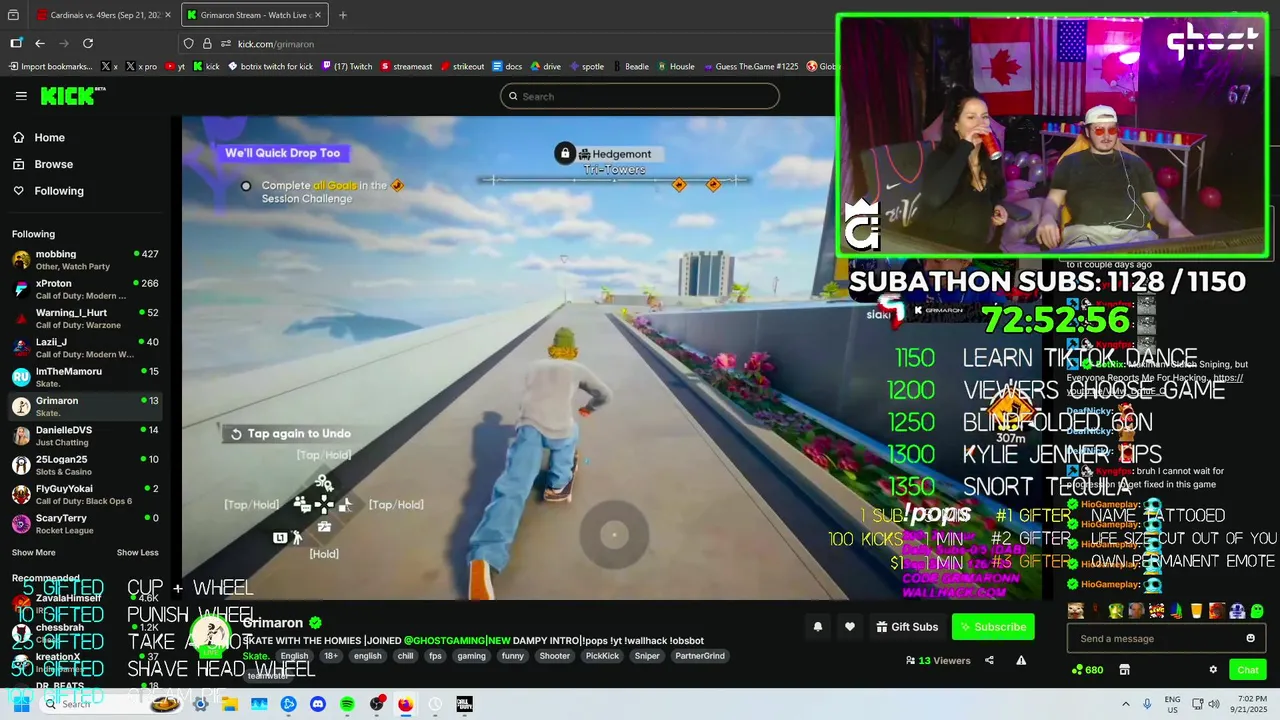Image resolution: width=1280 pixels, height=720 pixels.
Task: Open Discord from the taskbar
Action: tap(318, 704)
